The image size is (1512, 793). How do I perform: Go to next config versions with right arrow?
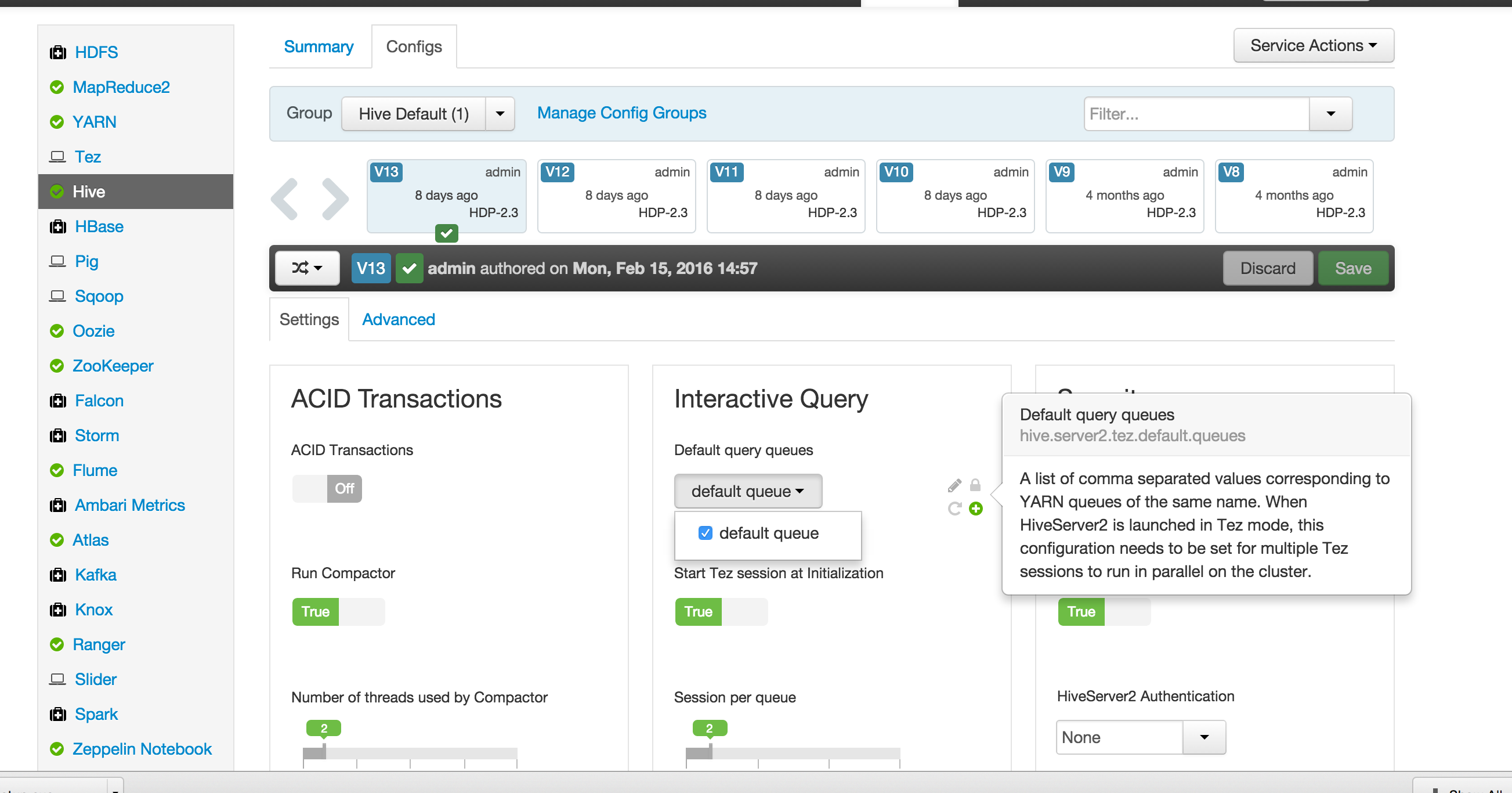click(x=335, y=199)
